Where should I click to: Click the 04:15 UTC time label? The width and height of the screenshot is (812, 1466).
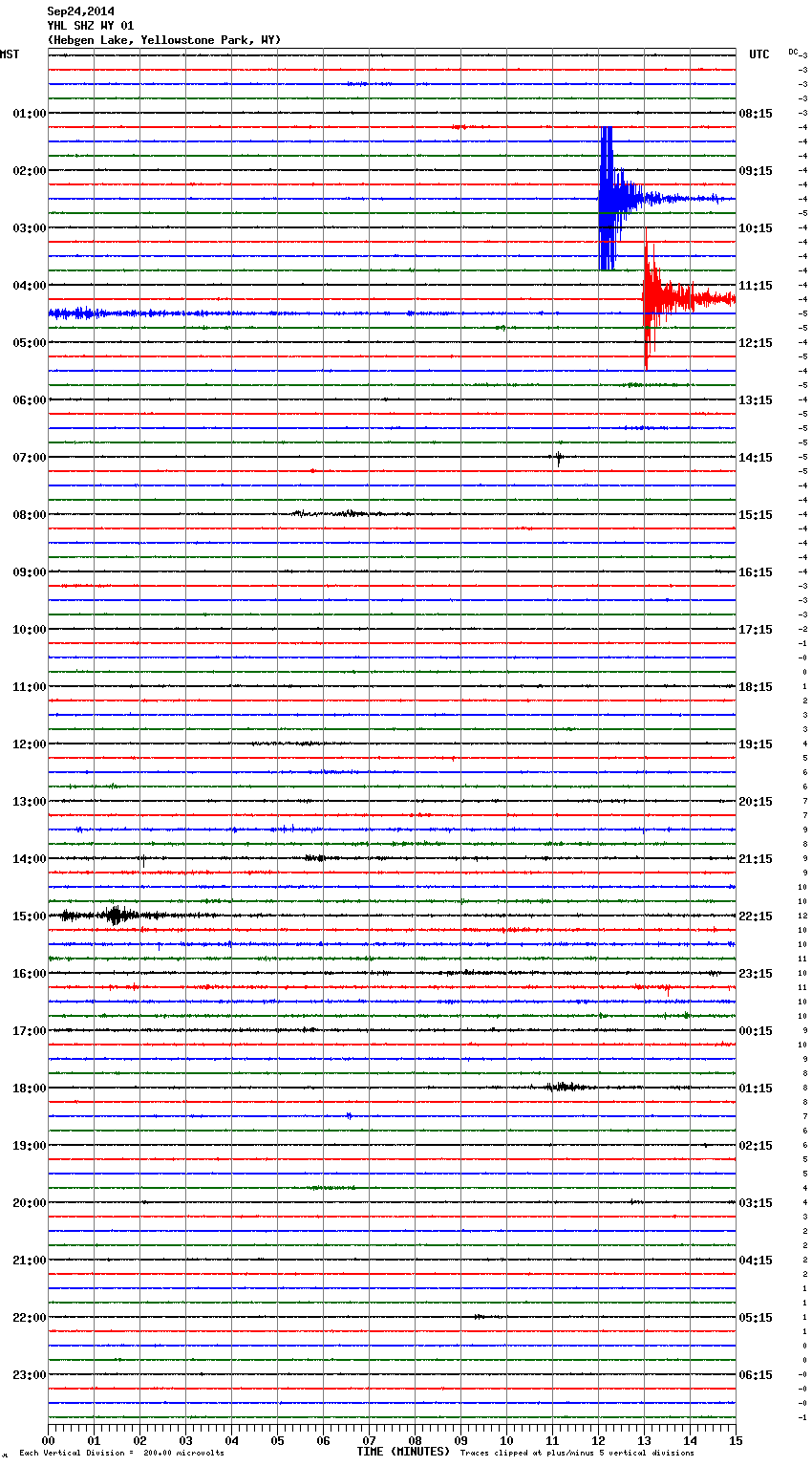(756, 1261)
